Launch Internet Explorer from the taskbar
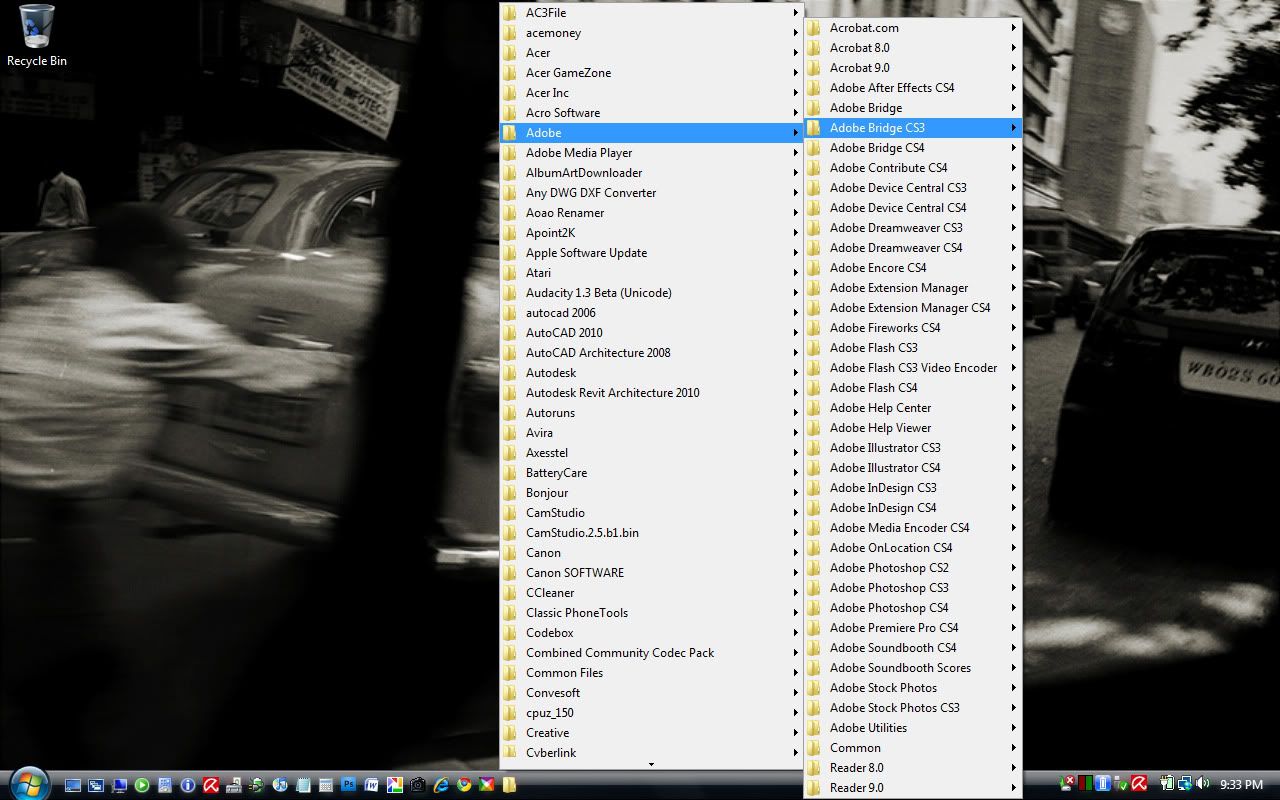This screenshot has height=800, width=1280. tap(441, 785)
